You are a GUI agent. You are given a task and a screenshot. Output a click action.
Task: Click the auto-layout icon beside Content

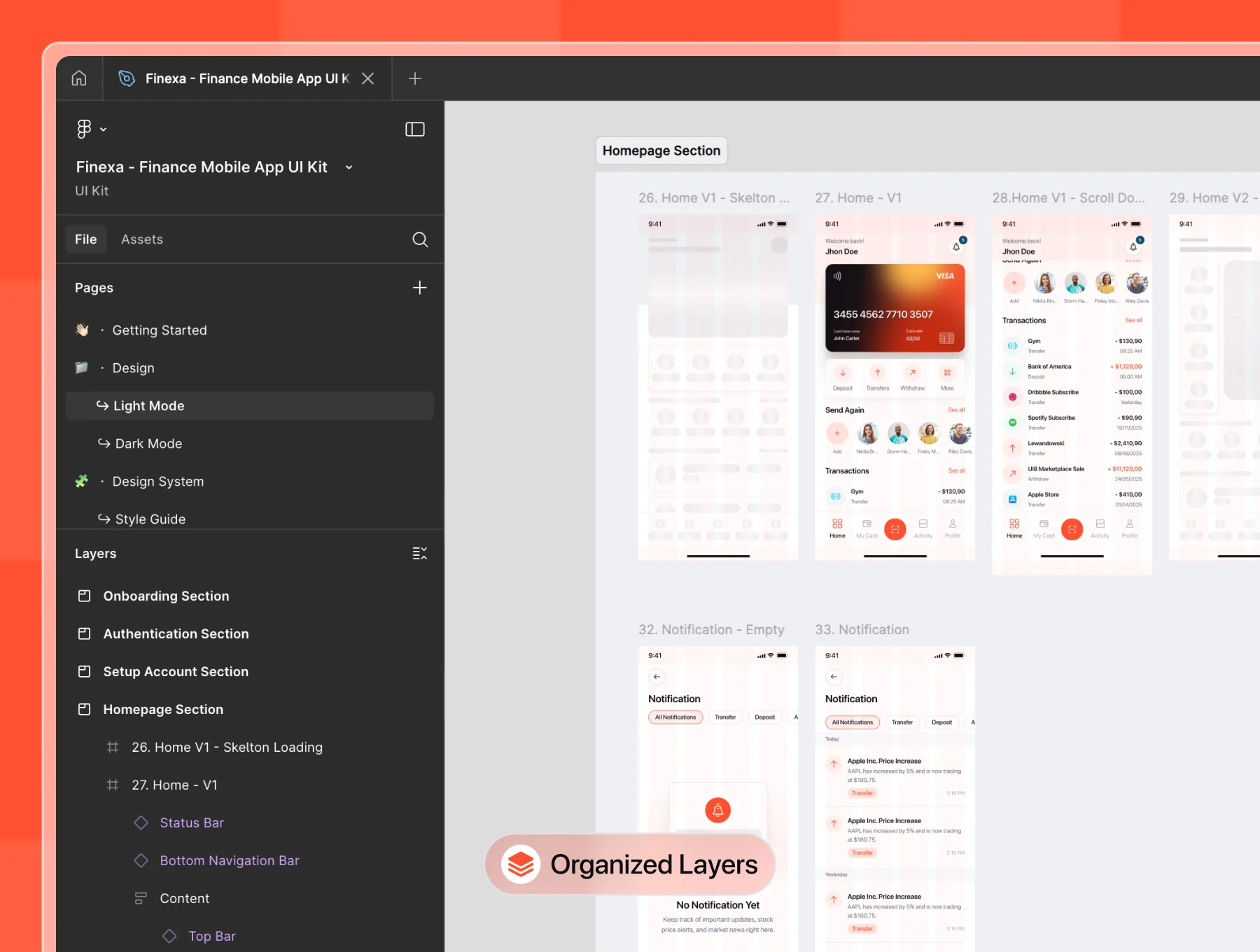pos(141,898)
